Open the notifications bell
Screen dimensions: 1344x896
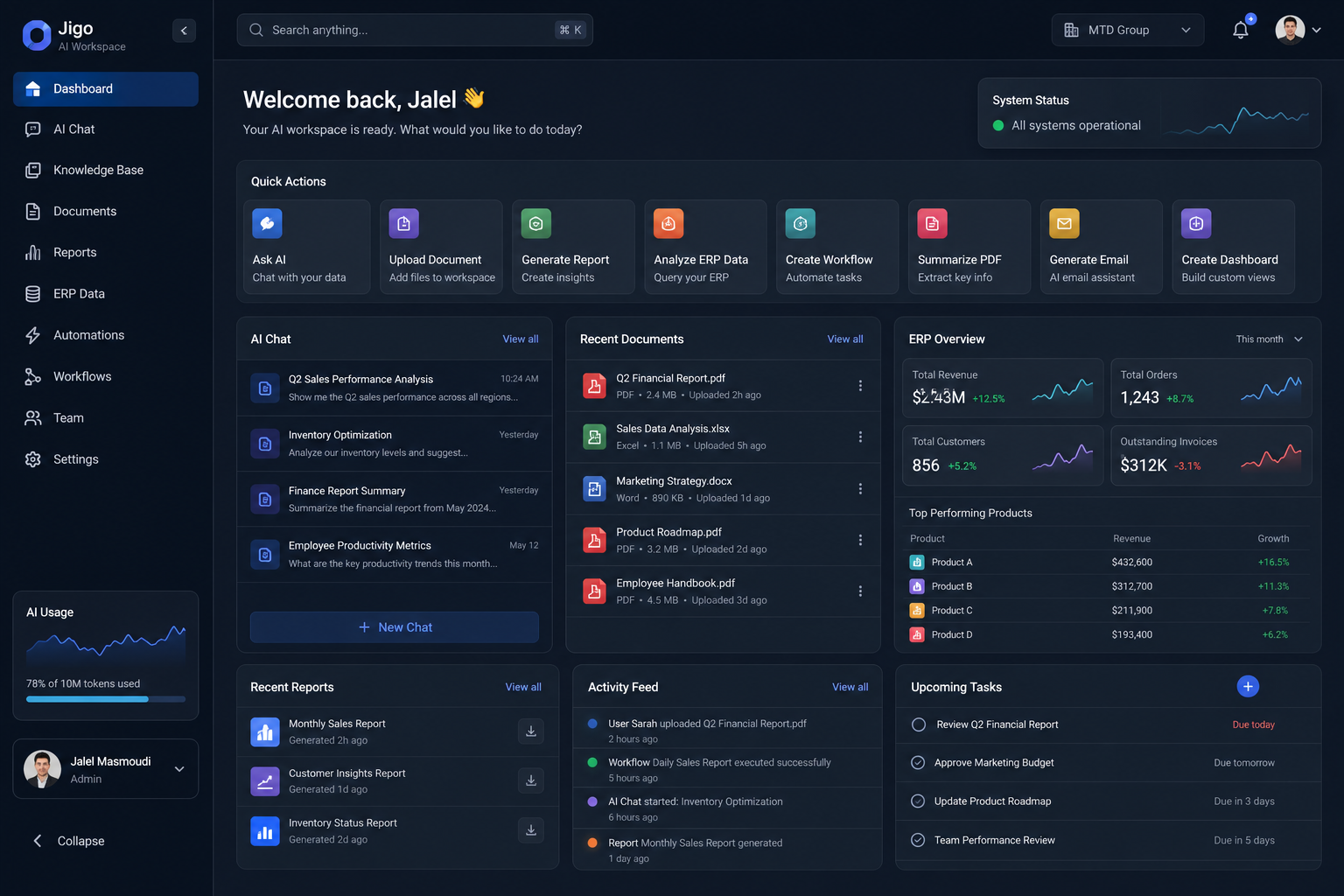1241,30
